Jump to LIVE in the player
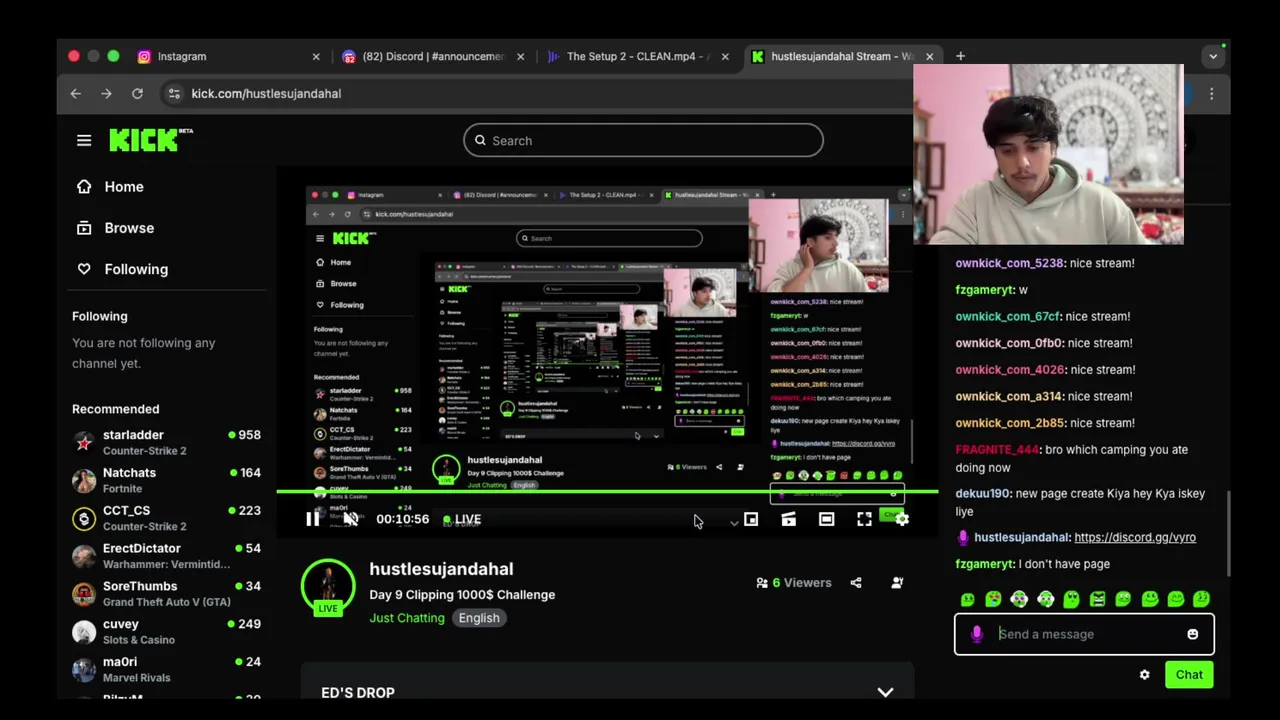This screenshot has height=720, width=1280. pyautogui.click(x=462, y=519)
